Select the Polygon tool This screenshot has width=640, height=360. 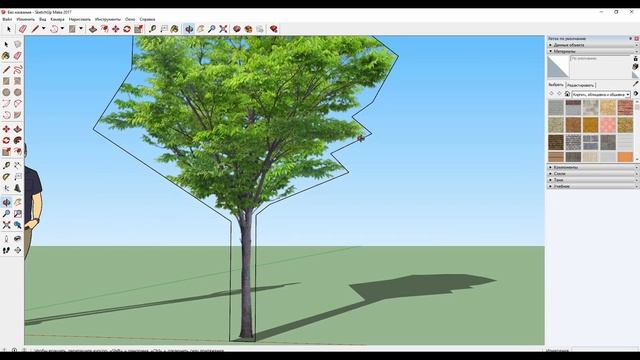(18, 93)
